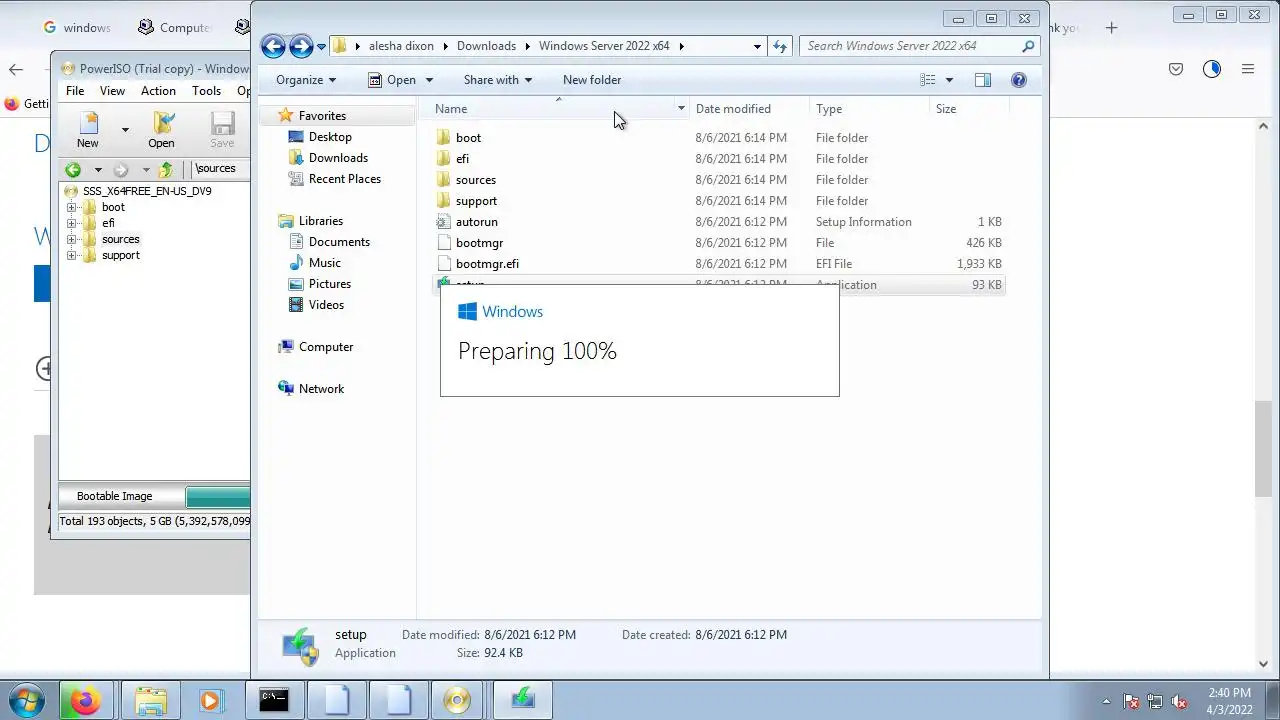Click the Open toolbar button
The image size is (1280, 720).
coord(392,80)
